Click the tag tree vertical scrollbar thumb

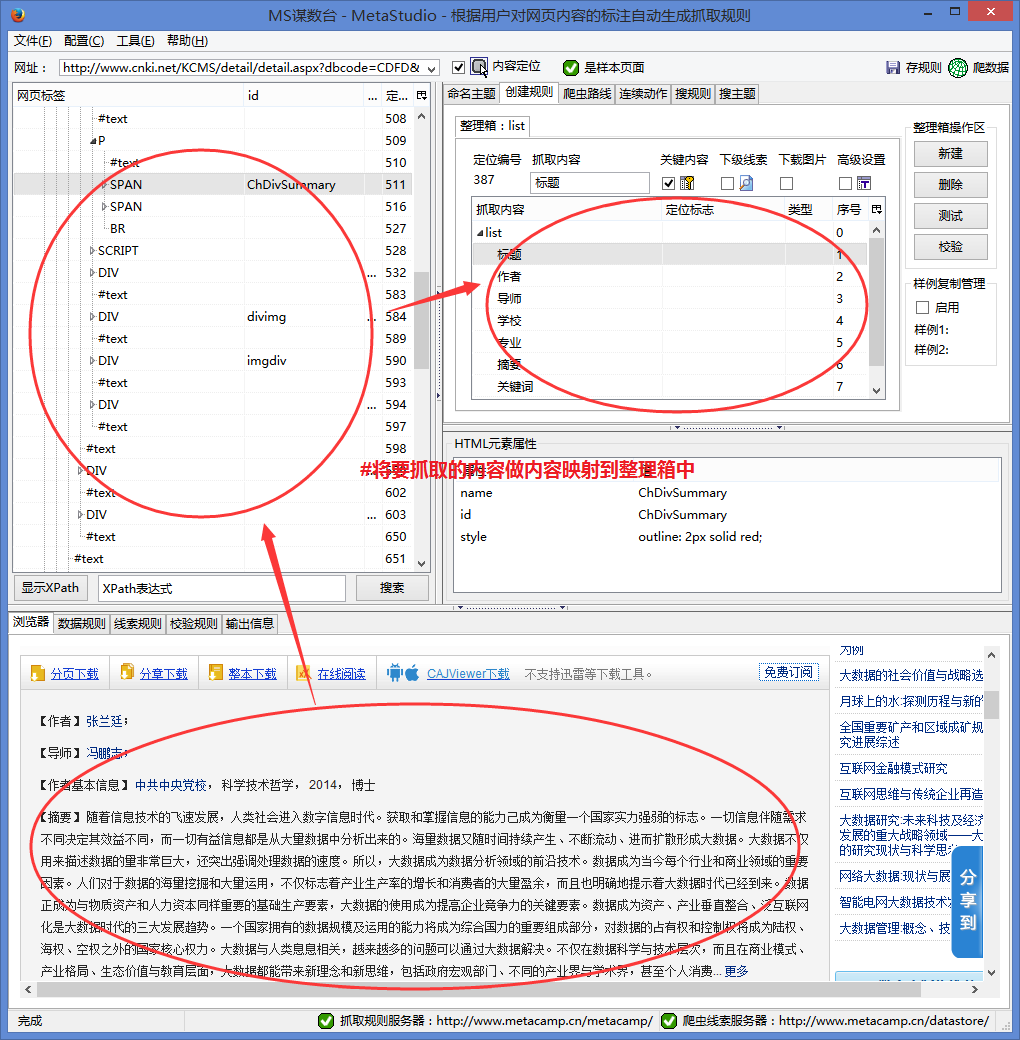point(421,320)
